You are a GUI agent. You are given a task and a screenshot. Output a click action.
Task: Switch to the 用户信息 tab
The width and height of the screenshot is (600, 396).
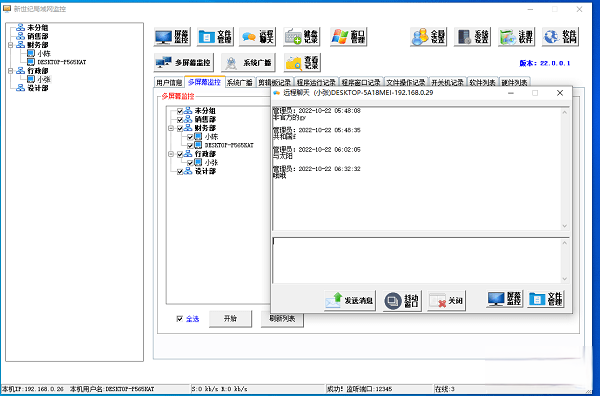coord(169,82)
